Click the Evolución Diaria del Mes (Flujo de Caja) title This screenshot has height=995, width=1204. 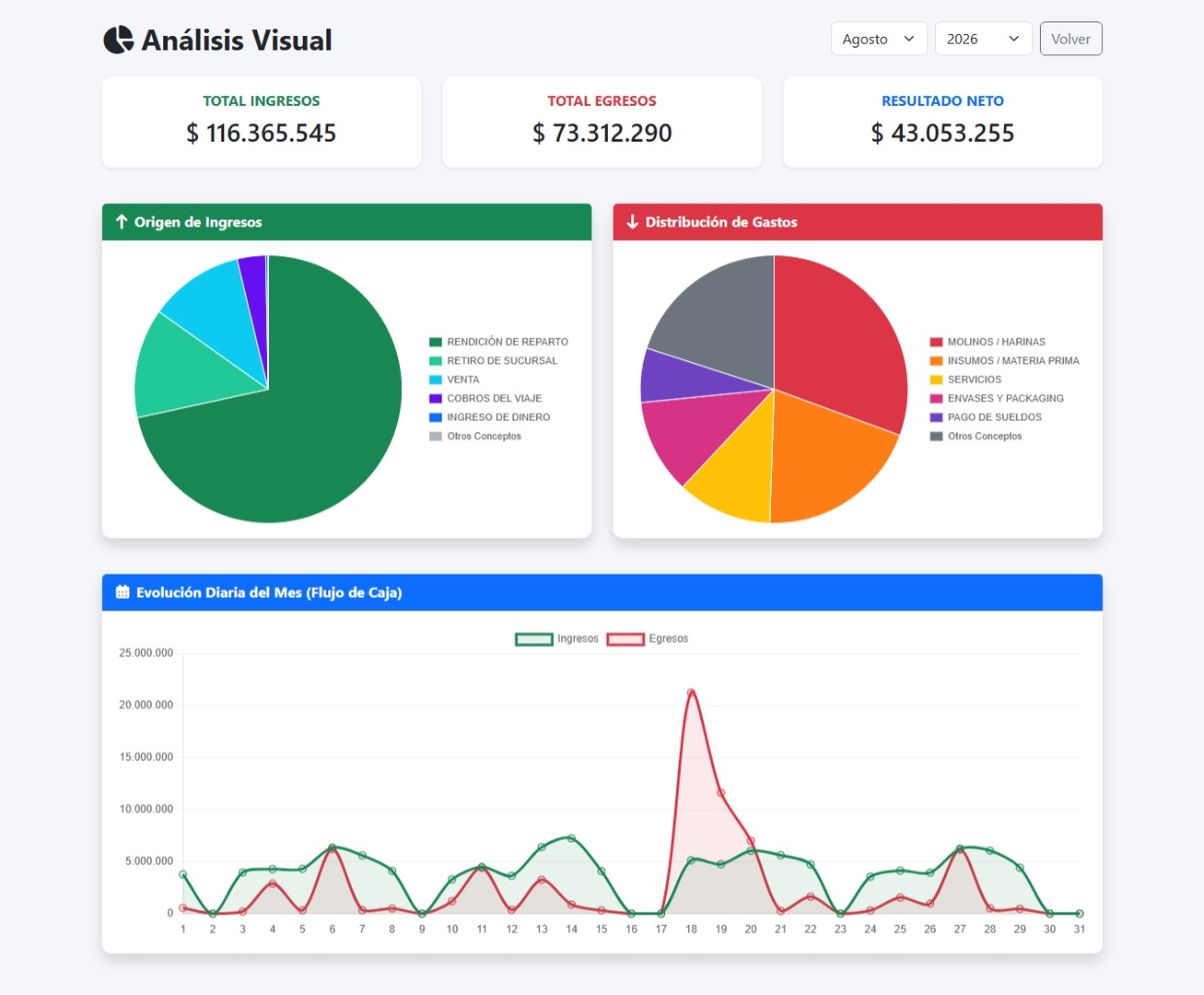tap(269, 592)
